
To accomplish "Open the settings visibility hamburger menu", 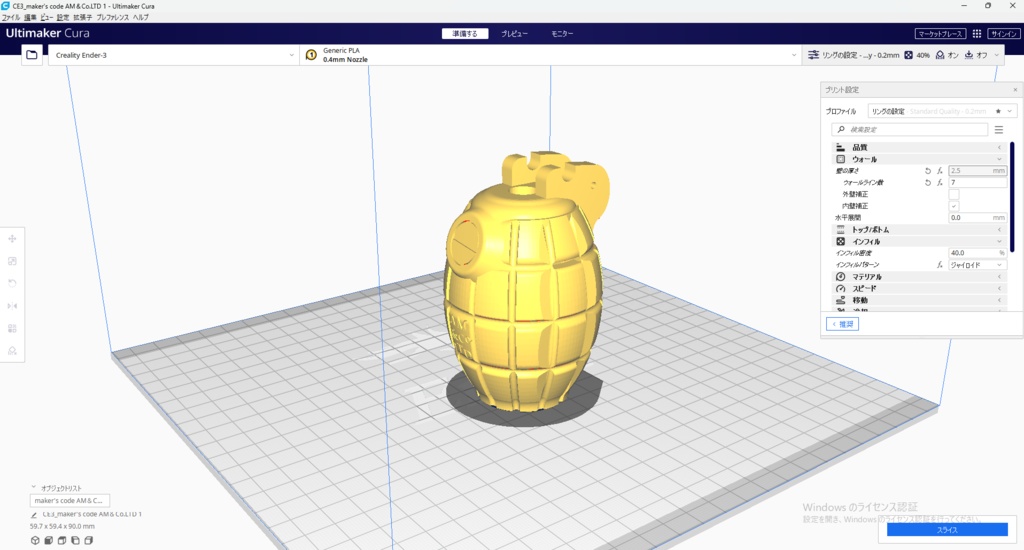I will [x=999, y=129].
